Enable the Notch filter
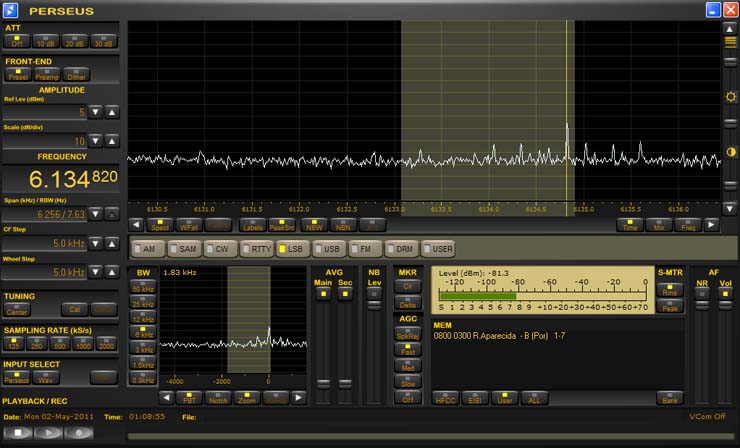 (x=218, y=398)
